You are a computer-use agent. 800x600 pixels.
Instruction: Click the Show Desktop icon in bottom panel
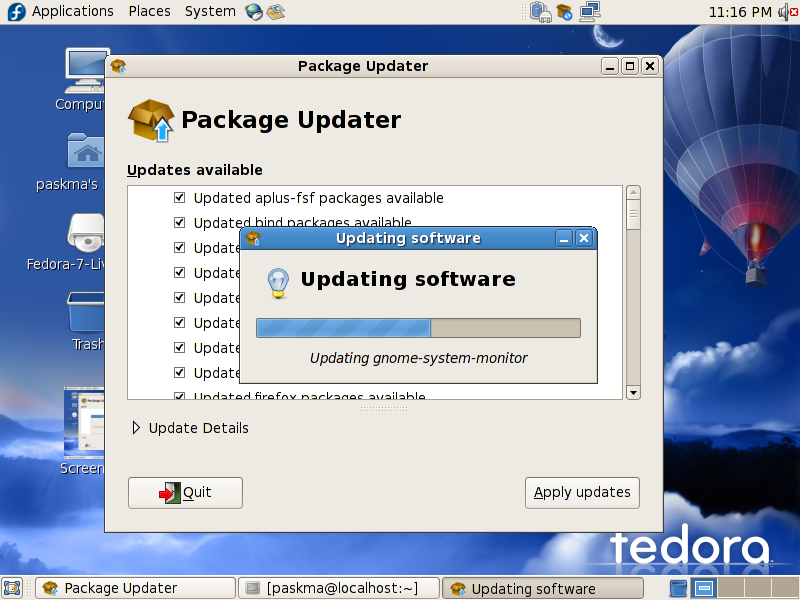coord(12,588)
